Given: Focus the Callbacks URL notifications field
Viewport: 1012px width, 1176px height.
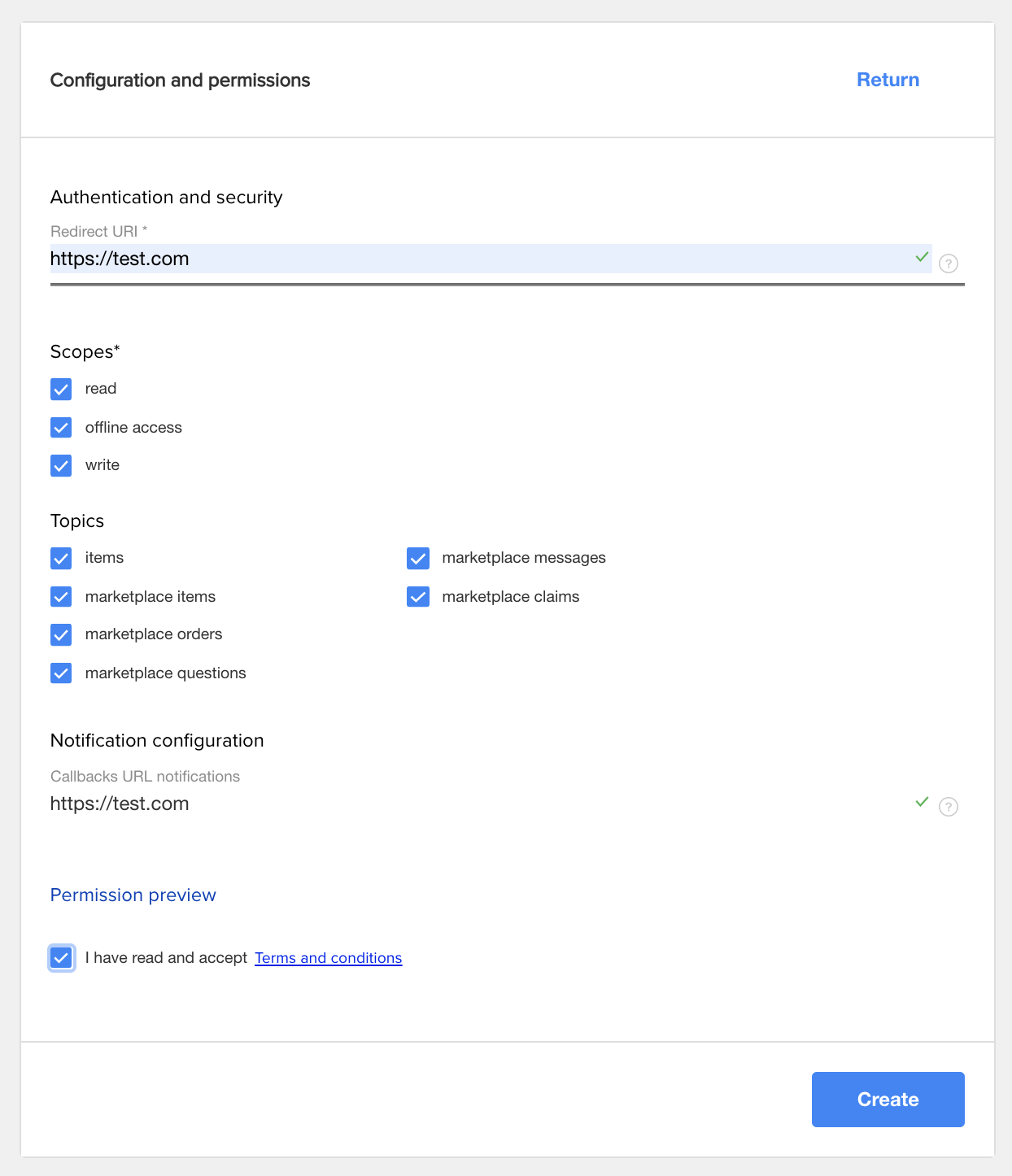Looking at the screenshot, I should tap(482, 804).
